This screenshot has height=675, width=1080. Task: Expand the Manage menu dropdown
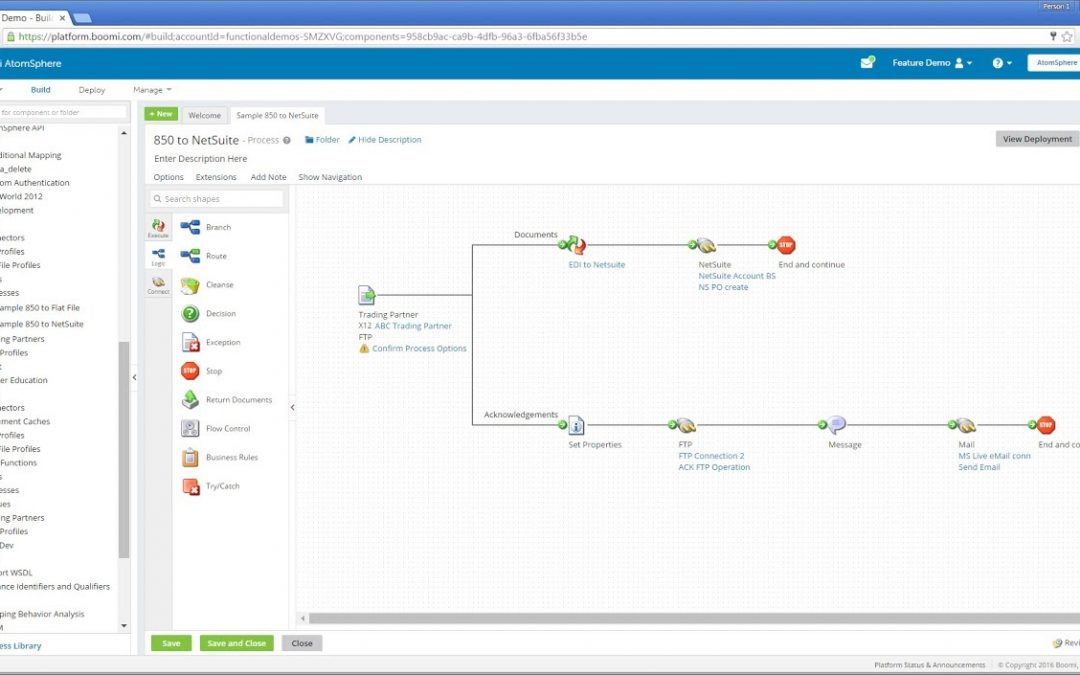[x=152, y=90]
